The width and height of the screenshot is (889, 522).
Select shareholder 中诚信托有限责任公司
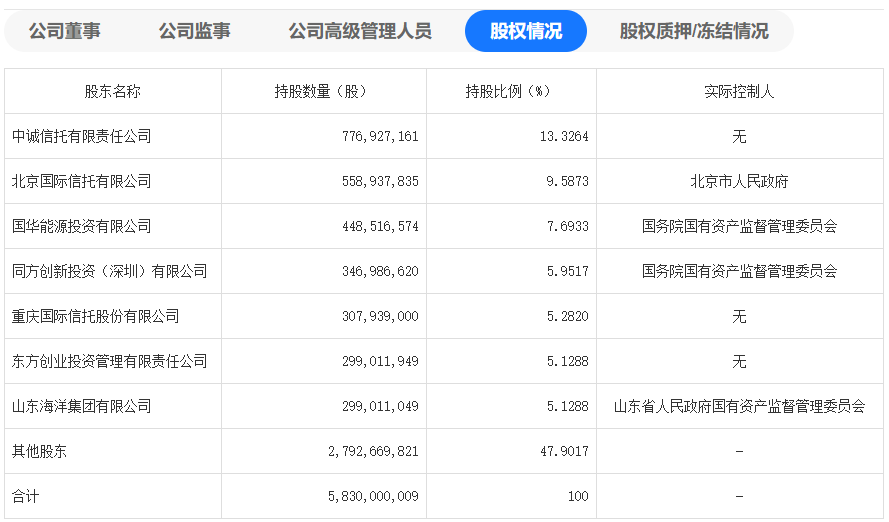(82, 137)
